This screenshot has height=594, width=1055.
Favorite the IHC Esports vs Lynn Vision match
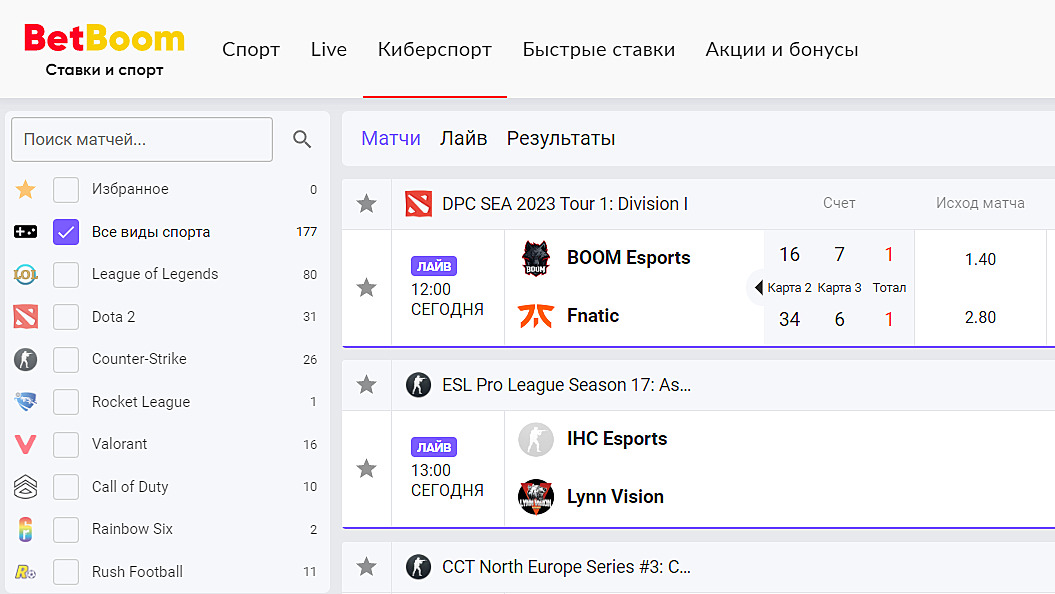pos(367,468)
